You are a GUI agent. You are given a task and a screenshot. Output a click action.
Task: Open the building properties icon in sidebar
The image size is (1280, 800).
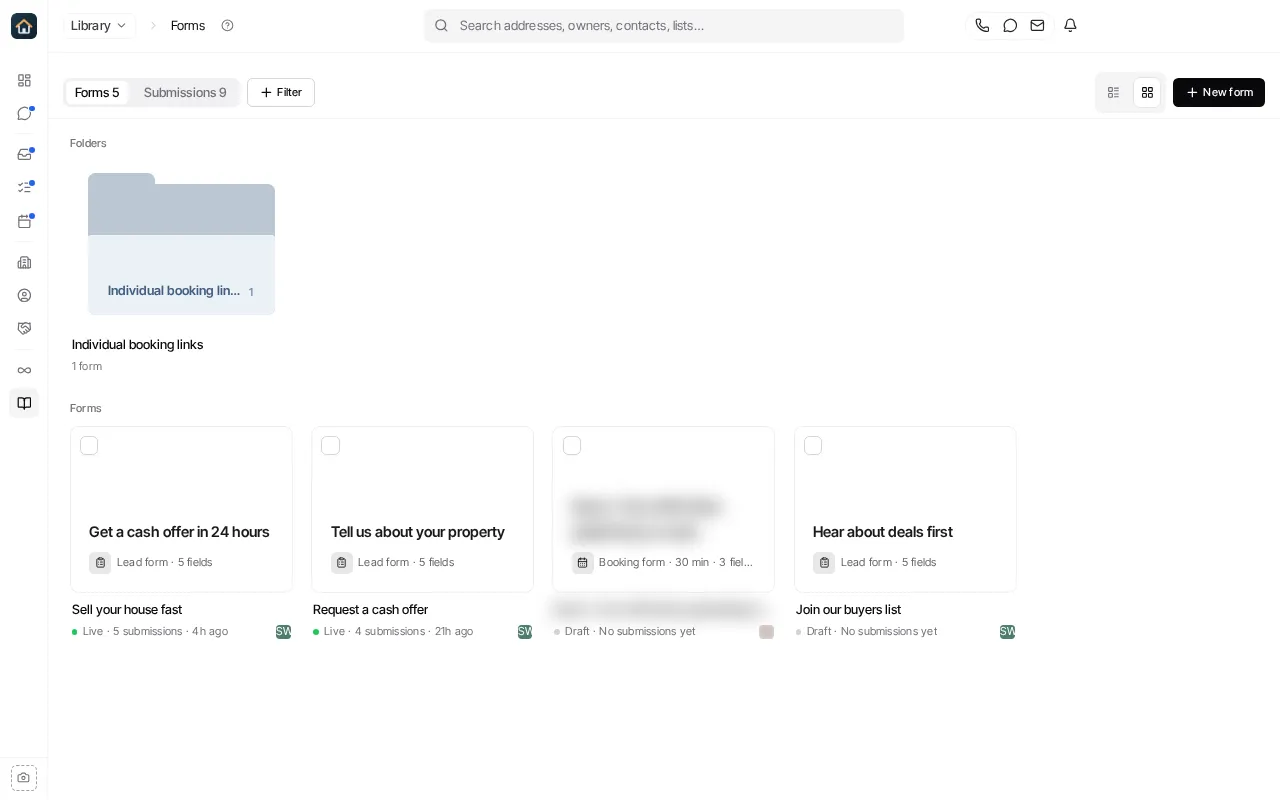coord(24,262)
